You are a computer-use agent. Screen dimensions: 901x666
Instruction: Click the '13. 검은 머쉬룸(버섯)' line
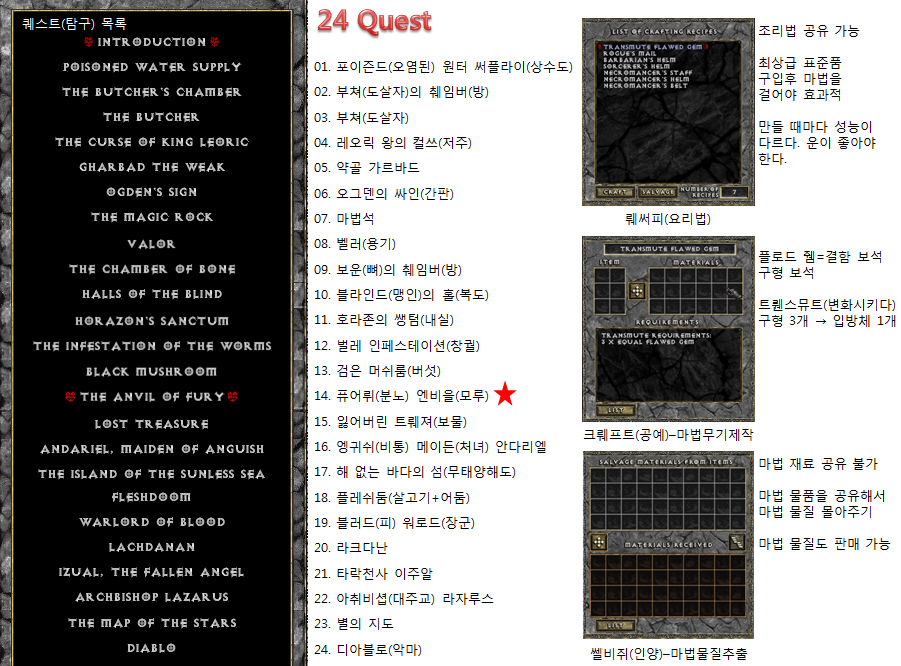(x=378, y=371)
